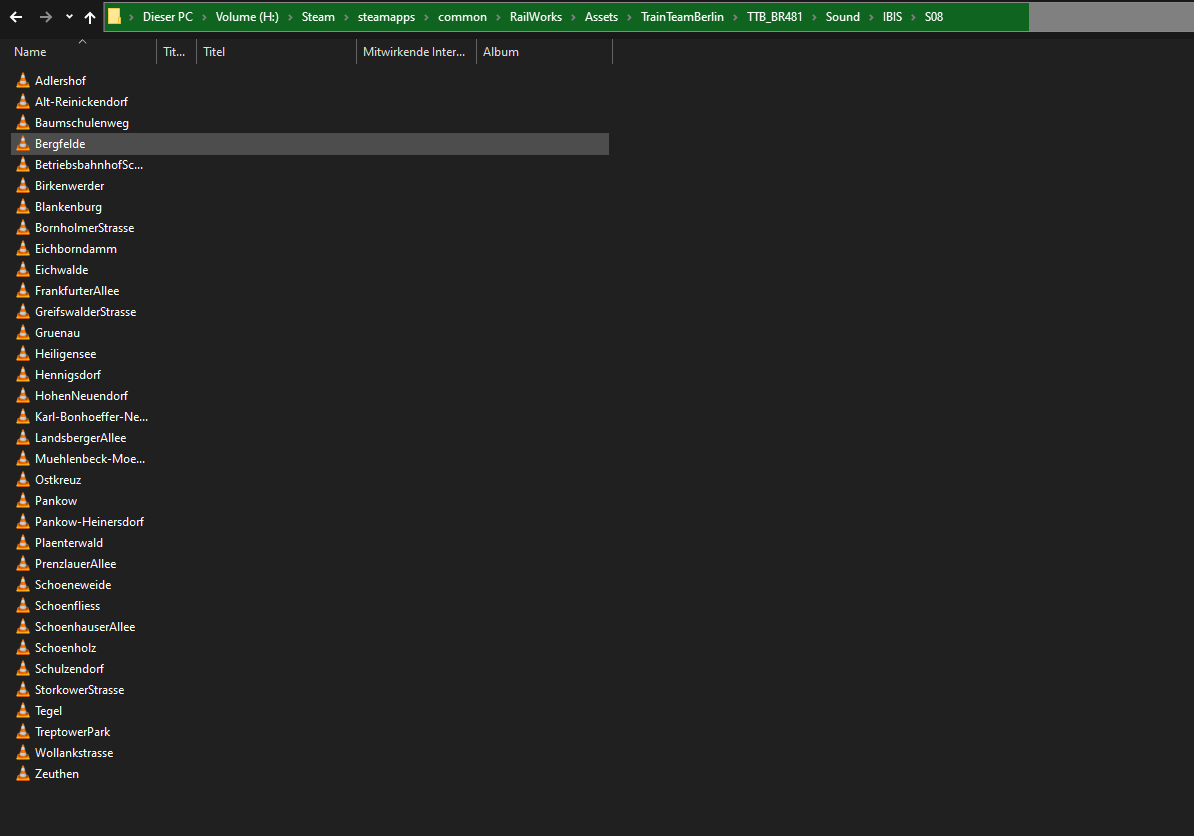1194x836 pixels.
Task: Select VLC icon of HohenNeuendorf file
Action: pyautogui.click(x=23, y=395)
